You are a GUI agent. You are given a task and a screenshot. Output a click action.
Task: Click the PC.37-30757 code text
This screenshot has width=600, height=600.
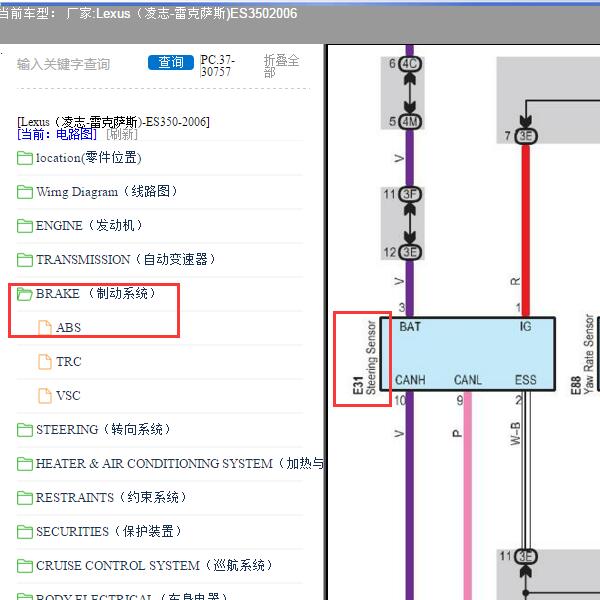[x=217, y=66]
